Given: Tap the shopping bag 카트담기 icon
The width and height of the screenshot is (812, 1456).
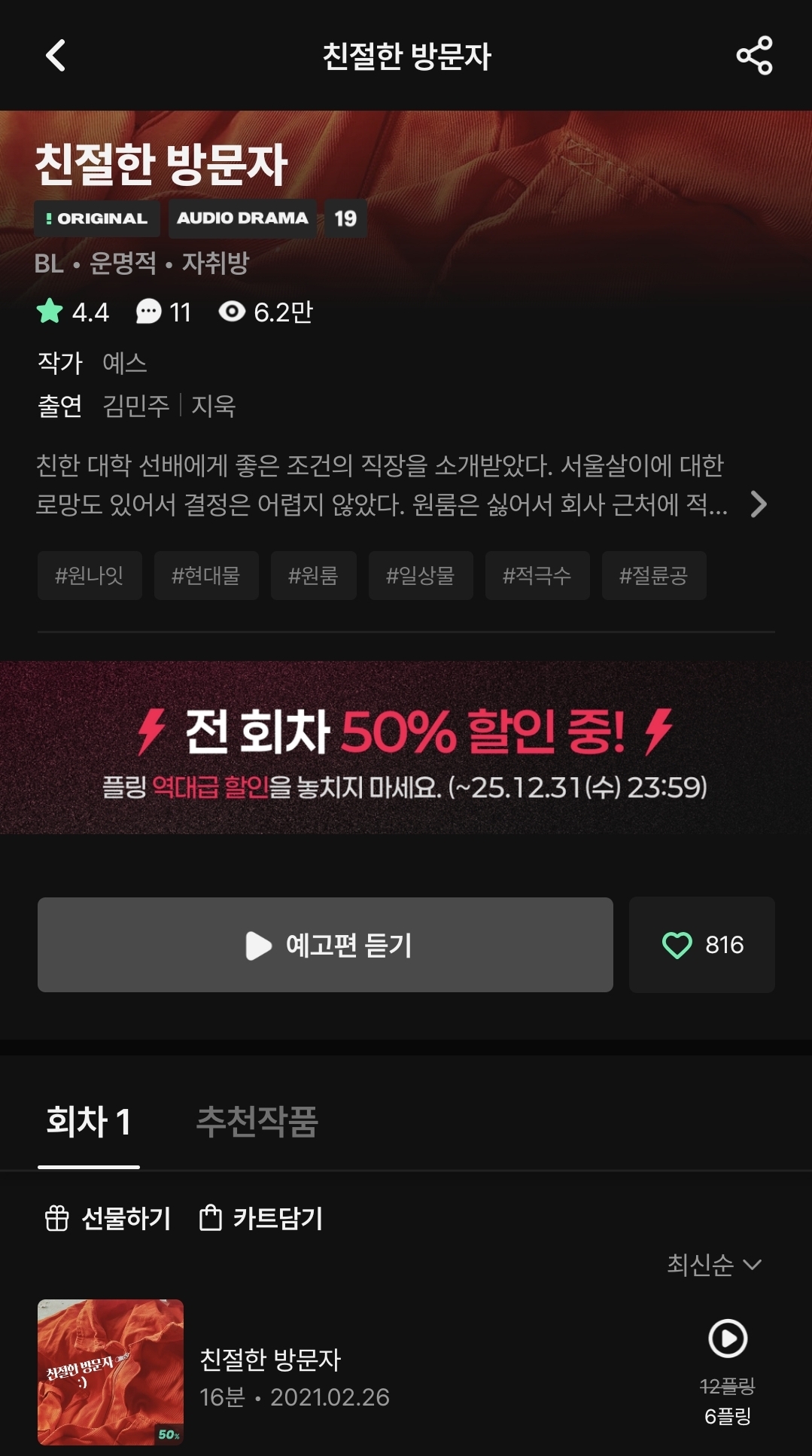Looking at the screenshot, I should (x=210, y=1217).
